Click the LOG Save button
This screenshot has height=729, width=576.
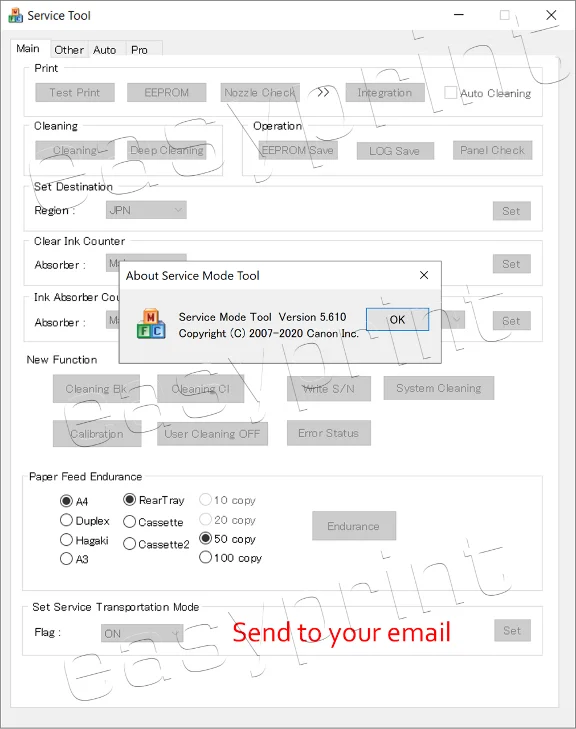395,151
